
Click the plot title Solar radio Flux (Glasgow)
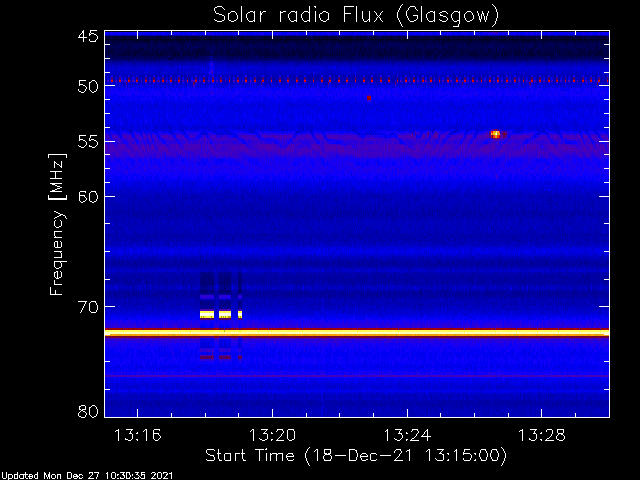(x=356, y=16)
